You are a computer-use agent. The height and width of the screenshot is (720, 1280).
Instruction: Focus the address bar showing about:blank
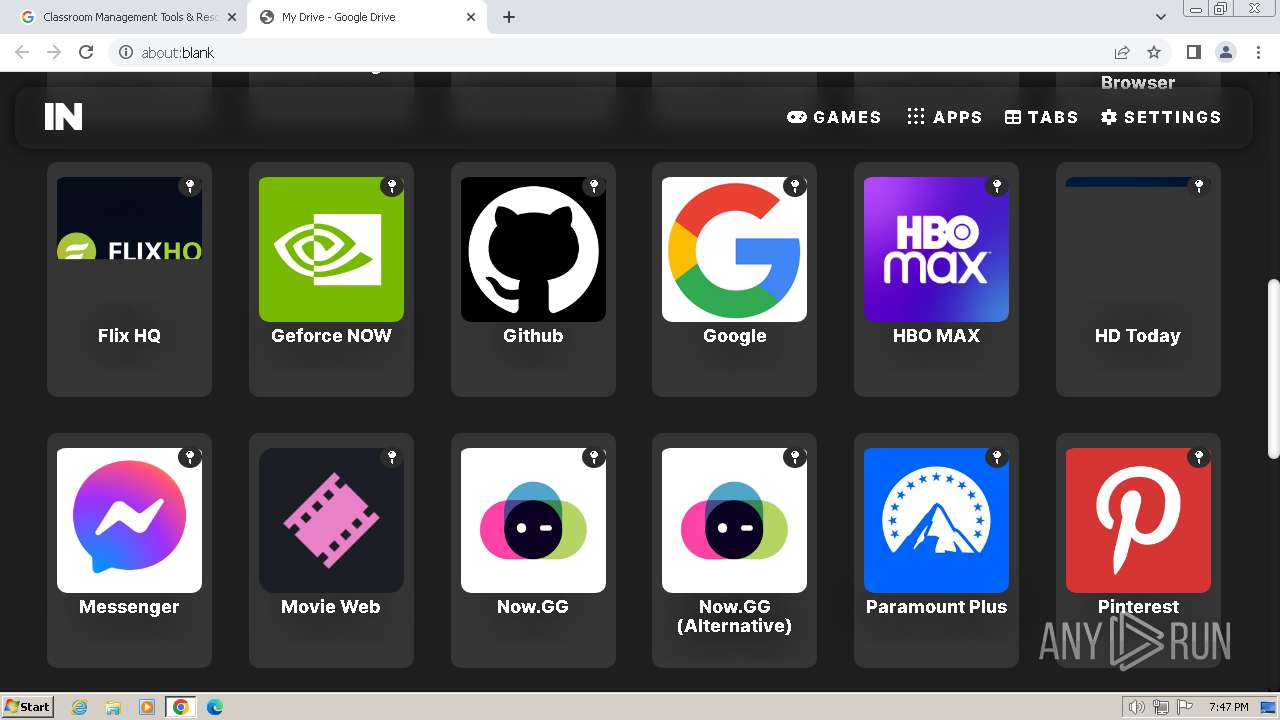(x=608, y=52)
